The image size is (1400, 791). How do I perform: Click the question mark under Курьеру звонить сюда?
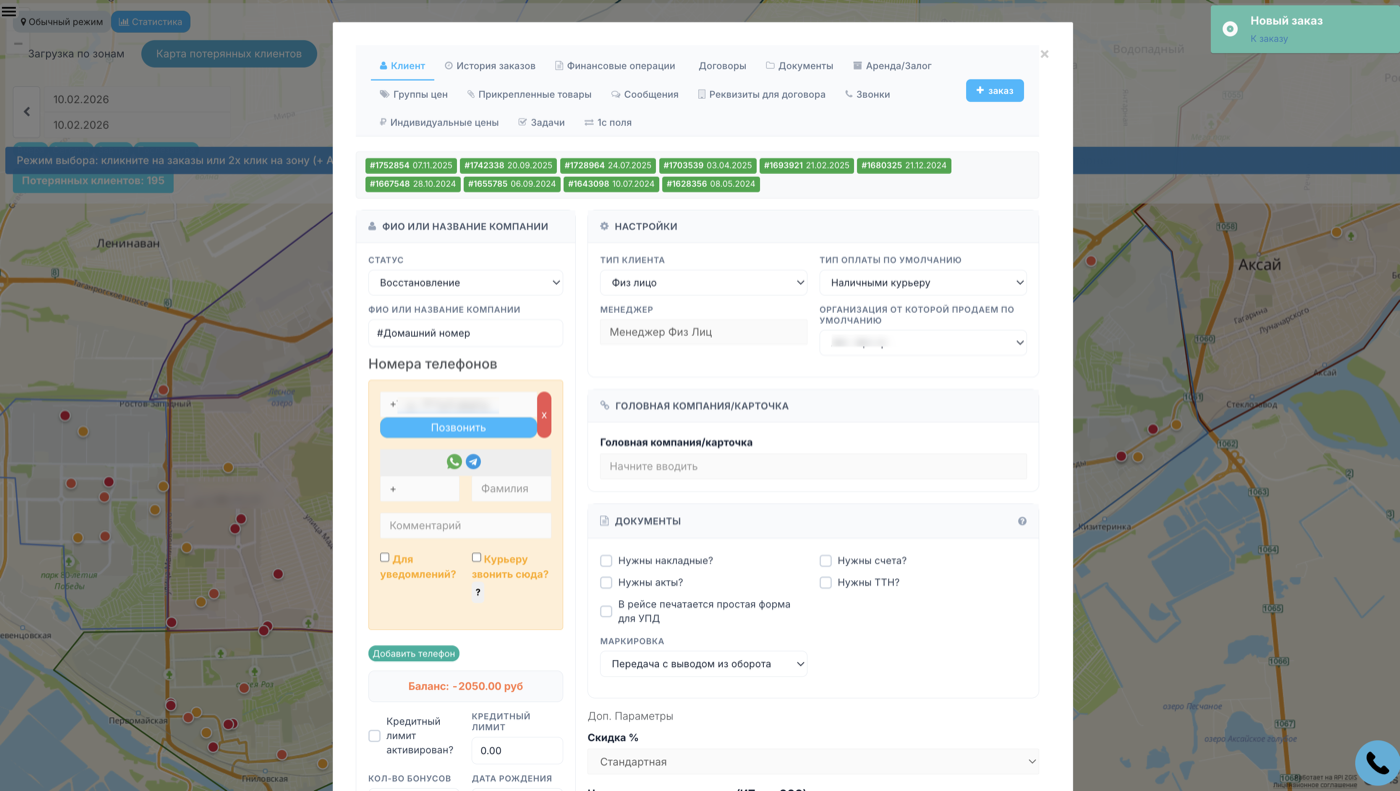(x=476, y=591)
